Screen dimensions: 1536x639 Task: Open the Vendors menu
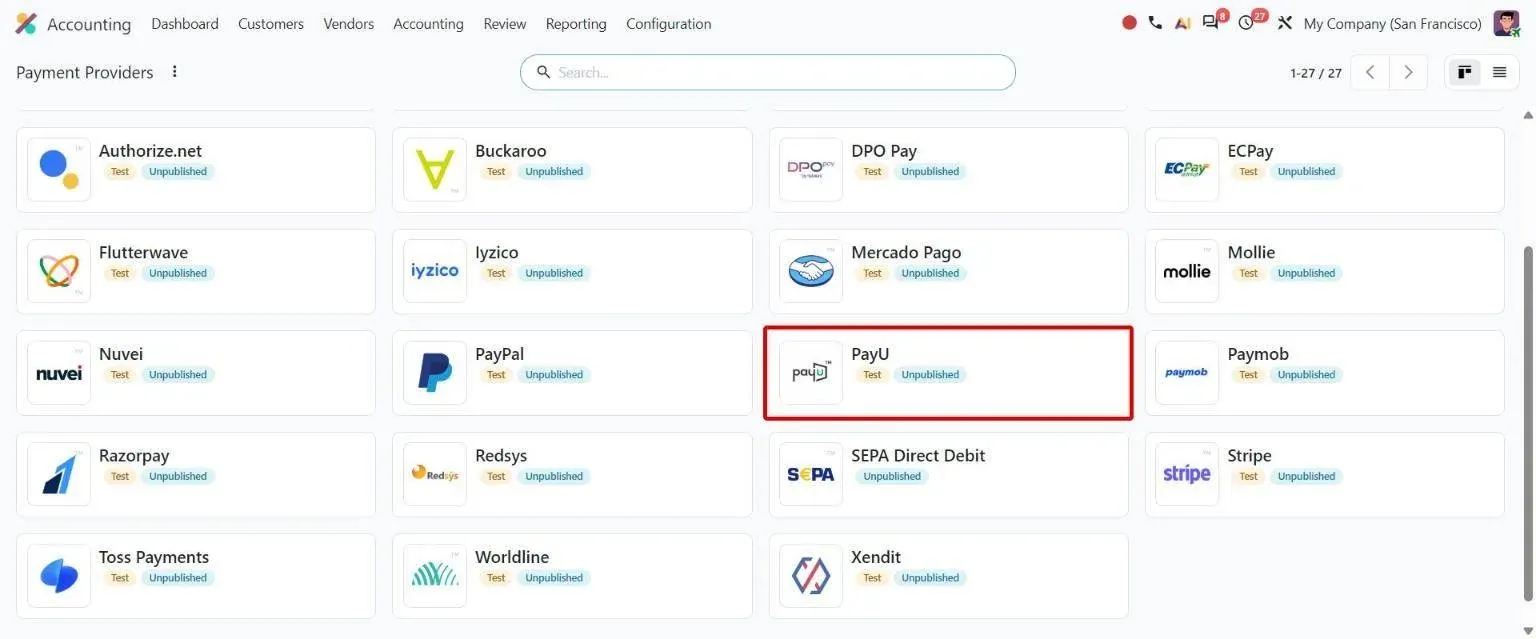coord(349,23)
